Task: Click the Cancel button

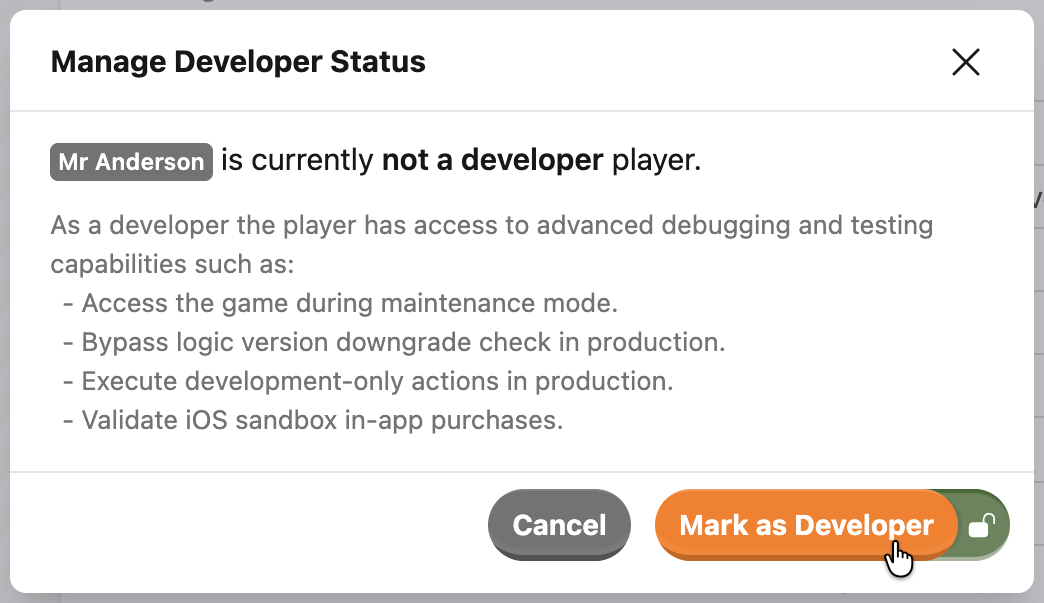Action: pyautogui.click(x=559, y=525)
